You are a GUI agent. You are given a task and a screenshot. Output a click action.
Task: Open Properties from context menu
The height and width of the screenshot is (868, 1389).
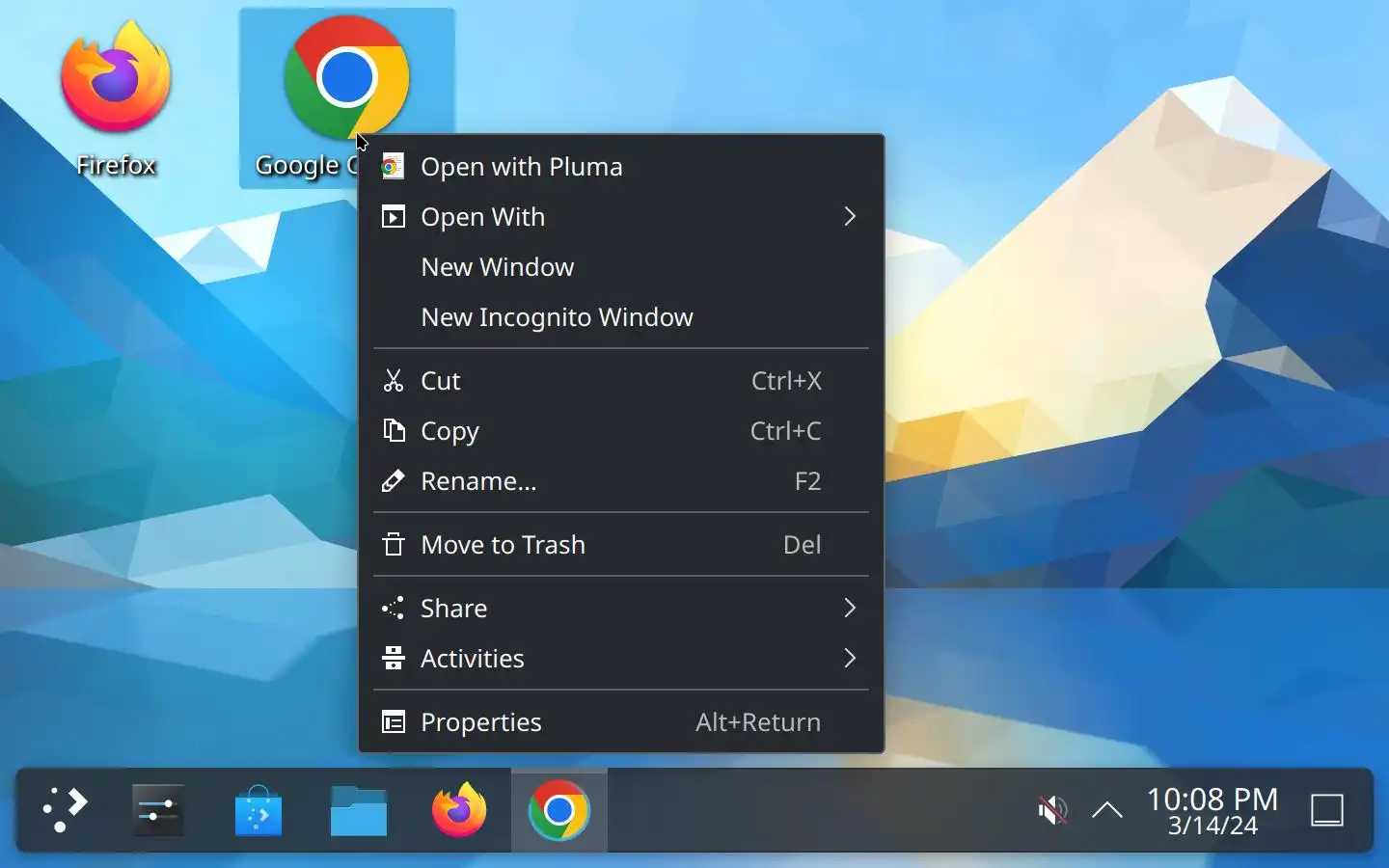point(621,722)
